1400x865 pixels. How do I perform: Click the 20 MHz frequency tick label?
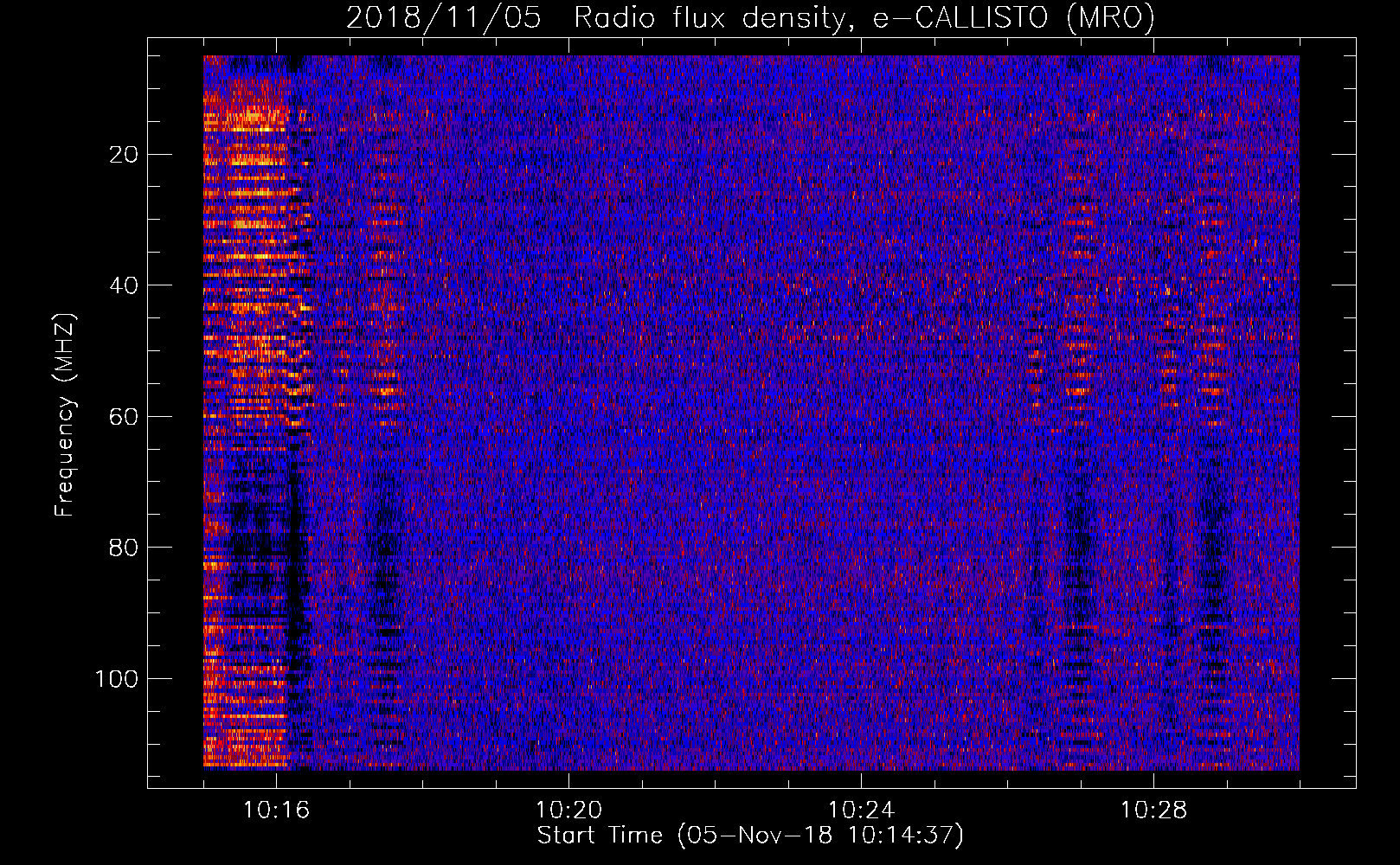pyautogui.click(x=124, y=155)
